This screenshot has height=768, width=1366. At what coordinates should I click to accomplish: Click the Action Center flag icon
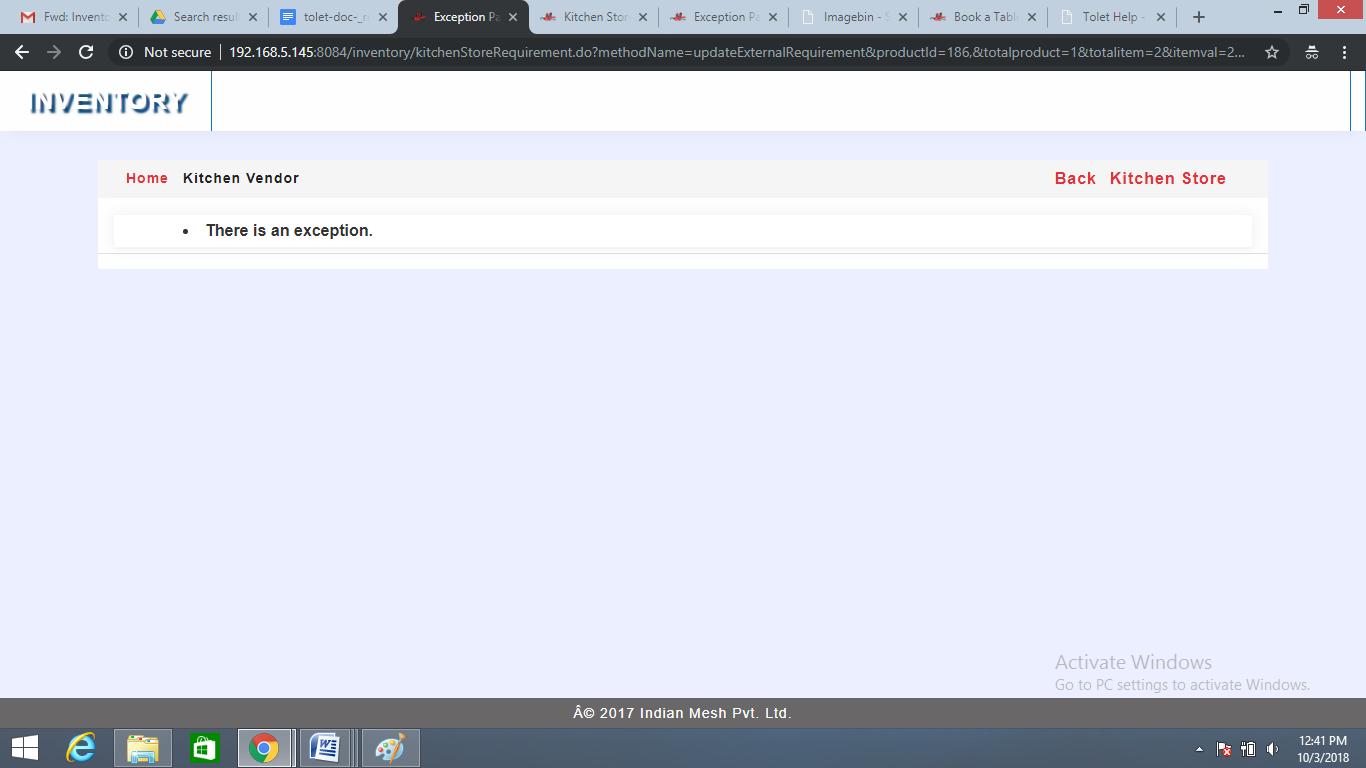(1224, 749)
